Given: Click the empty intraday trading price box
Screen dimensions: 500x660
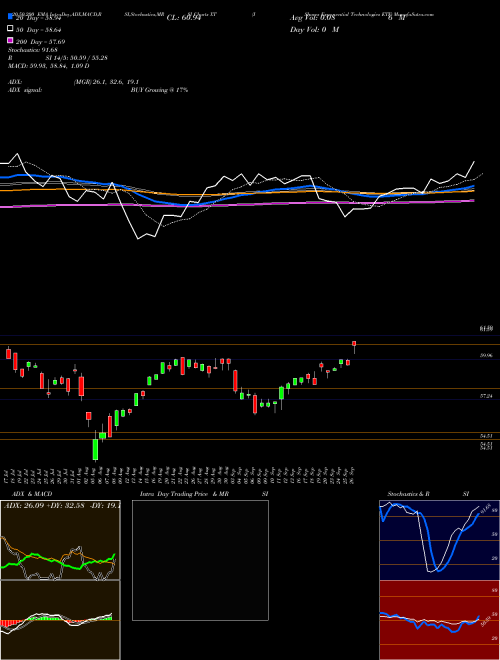Looking at the screenshot, I should 200,560.
